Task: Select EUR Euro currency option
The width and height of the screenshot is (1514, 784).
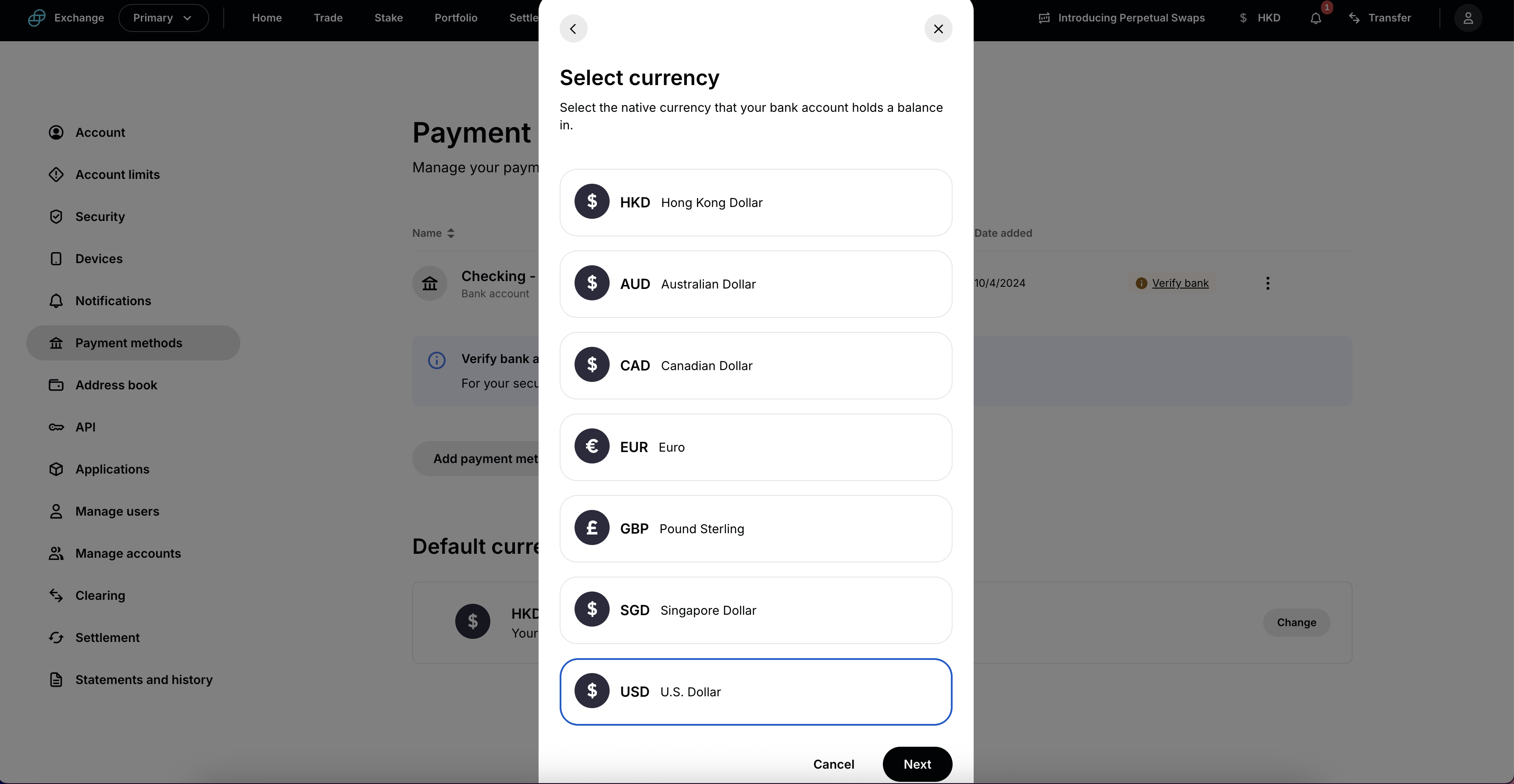Action: tap(756, 447)
